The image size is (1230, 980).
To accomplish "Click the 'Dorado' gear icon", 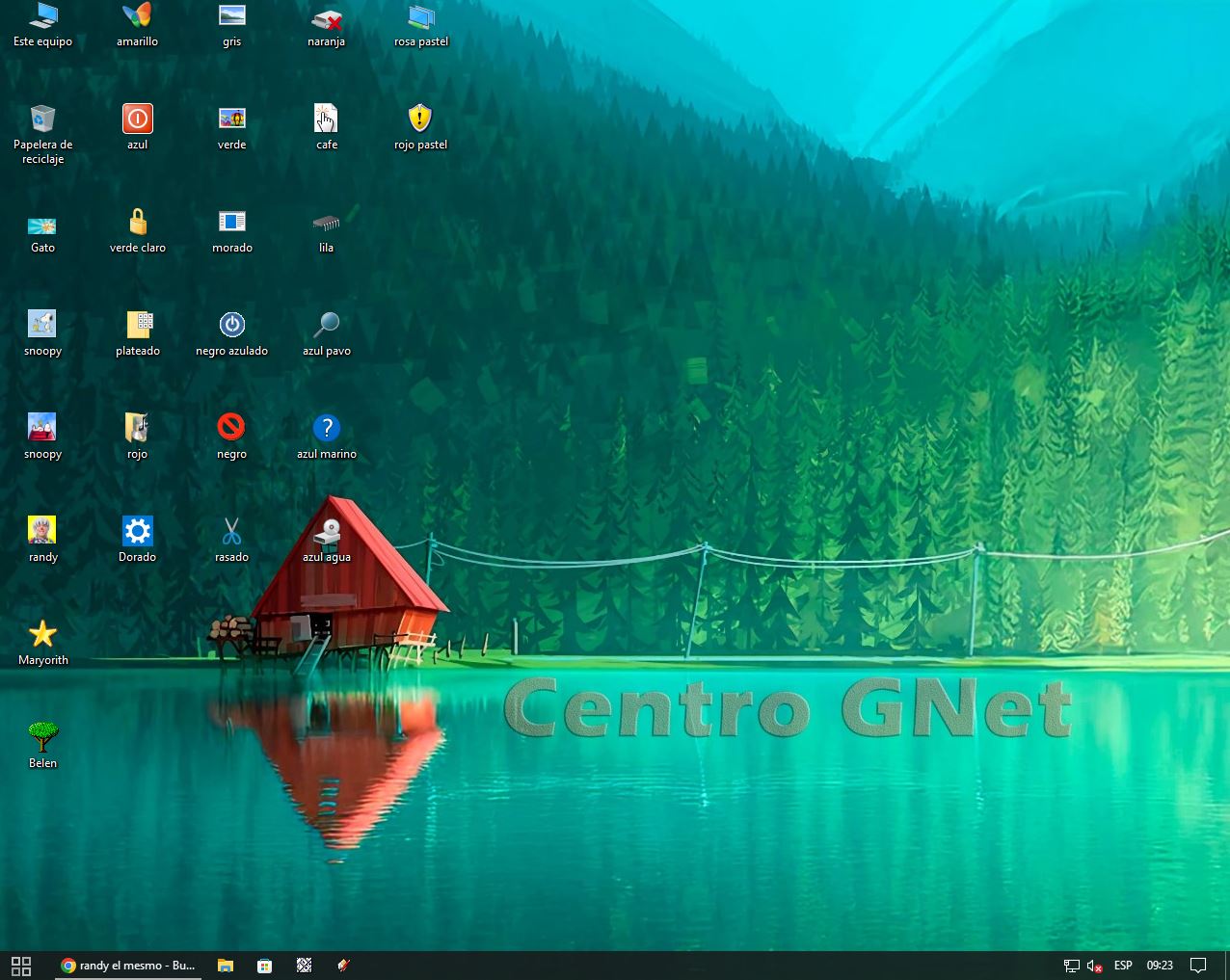I will point(138,531).
